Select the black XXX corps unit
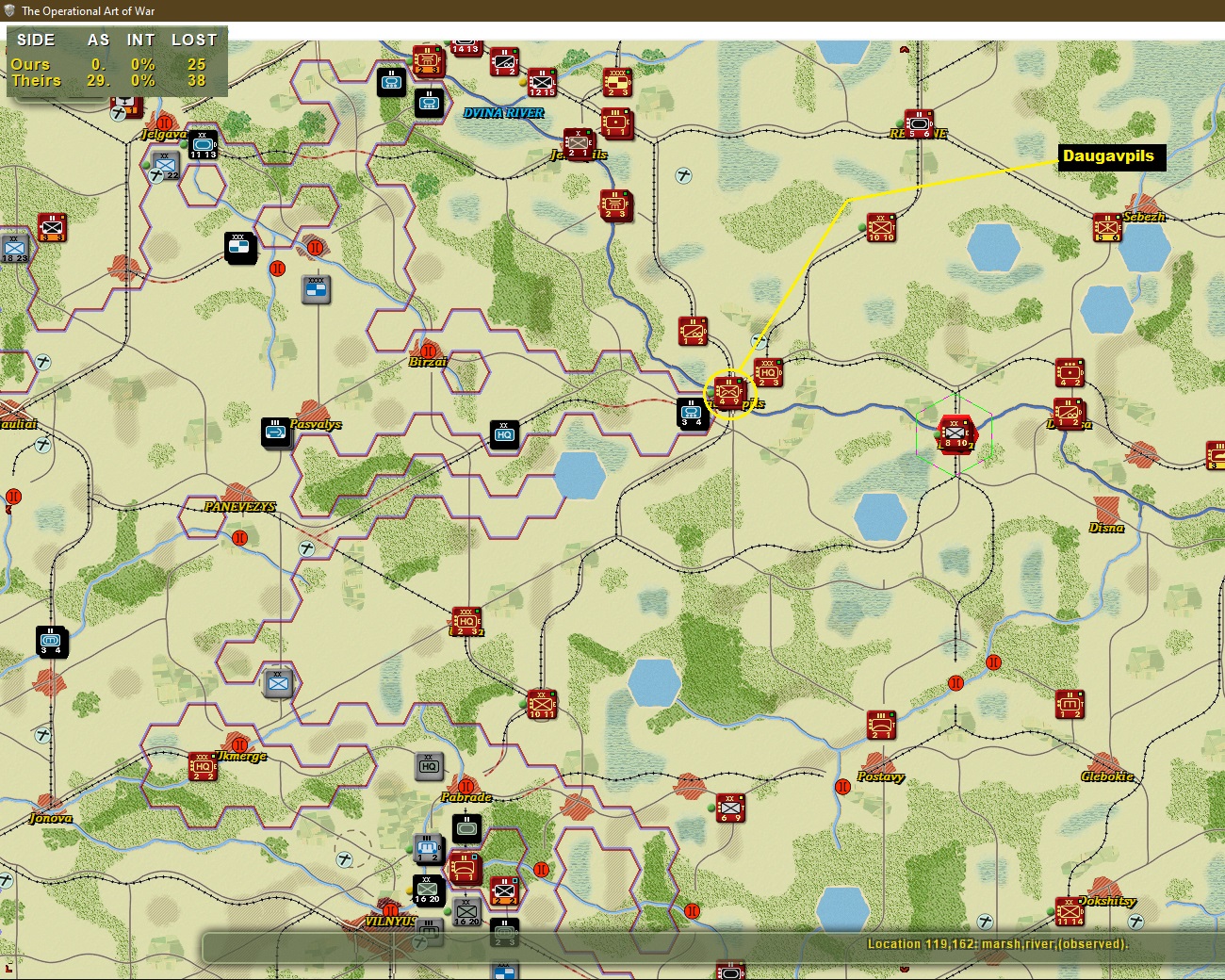This screenshot has width=1225, height=980. tap(240, 247)
